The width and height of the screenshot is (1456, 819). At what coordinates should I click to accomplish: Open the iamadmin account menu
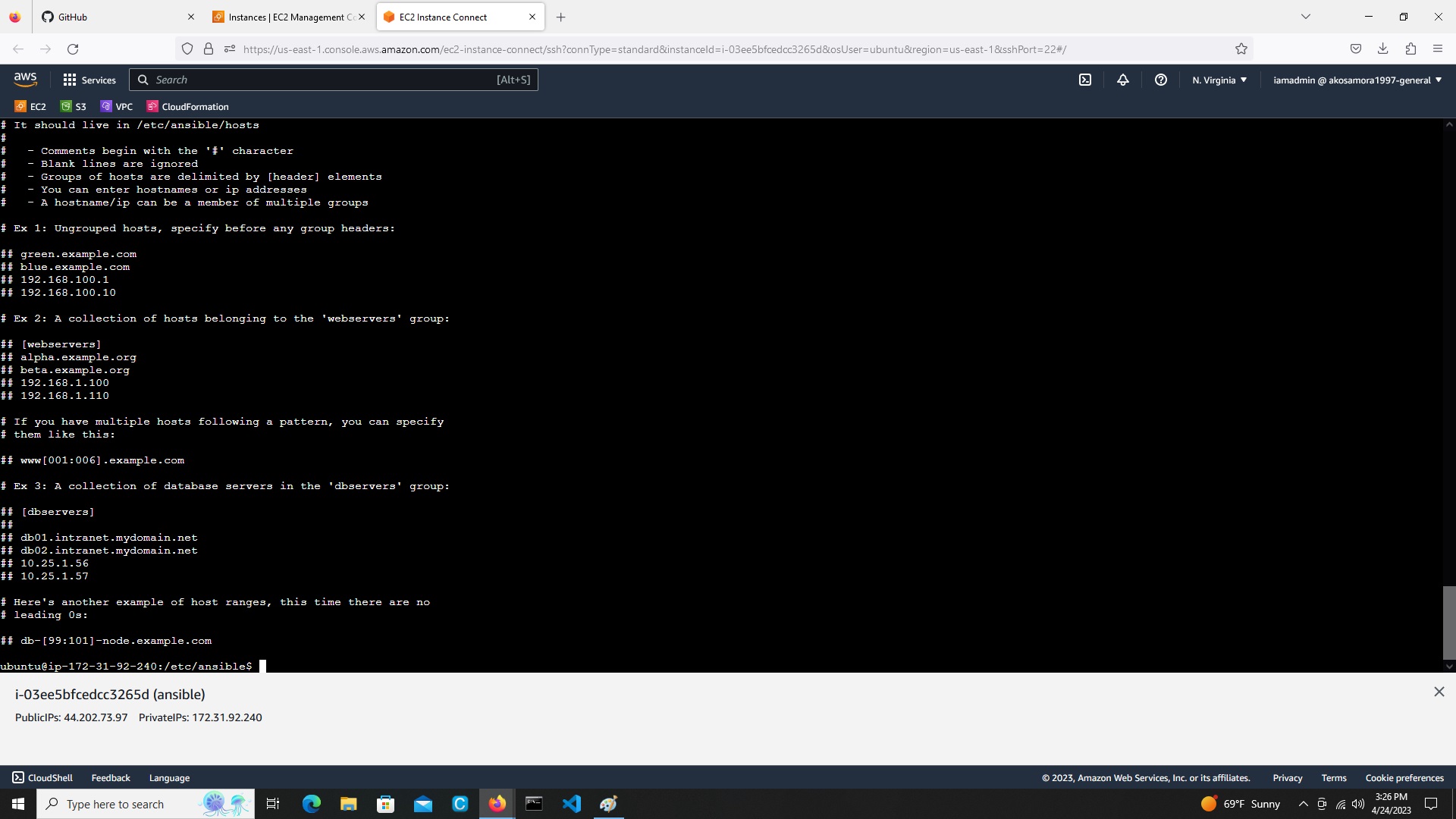pyautogui.click(x=1357, y=80)
